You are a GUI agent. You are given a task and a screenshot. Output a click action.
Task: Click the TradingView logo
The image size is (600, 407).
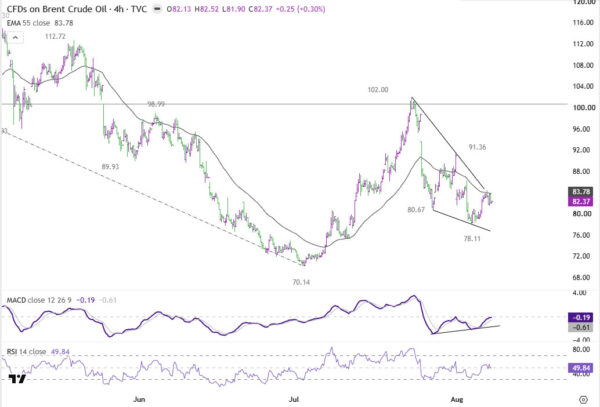tap(17, 379)
